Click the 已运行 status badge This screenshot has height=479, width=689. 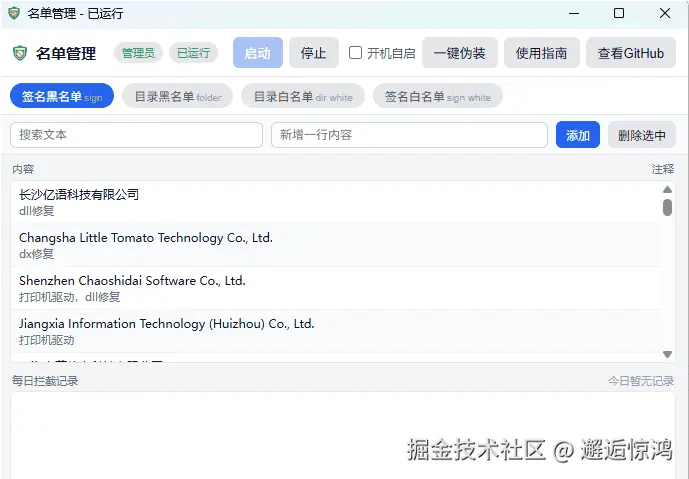coord(194,53)
